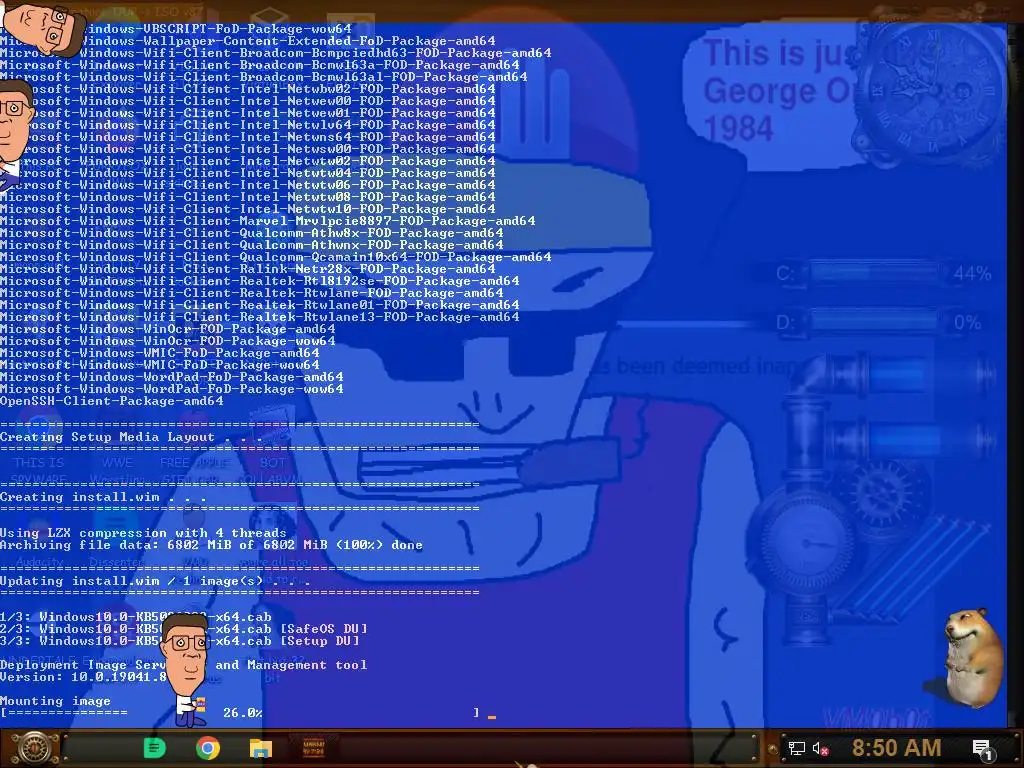Open the network status tray icon
The height and width of the screenshot is (768, 1024).
pos(796,748)
